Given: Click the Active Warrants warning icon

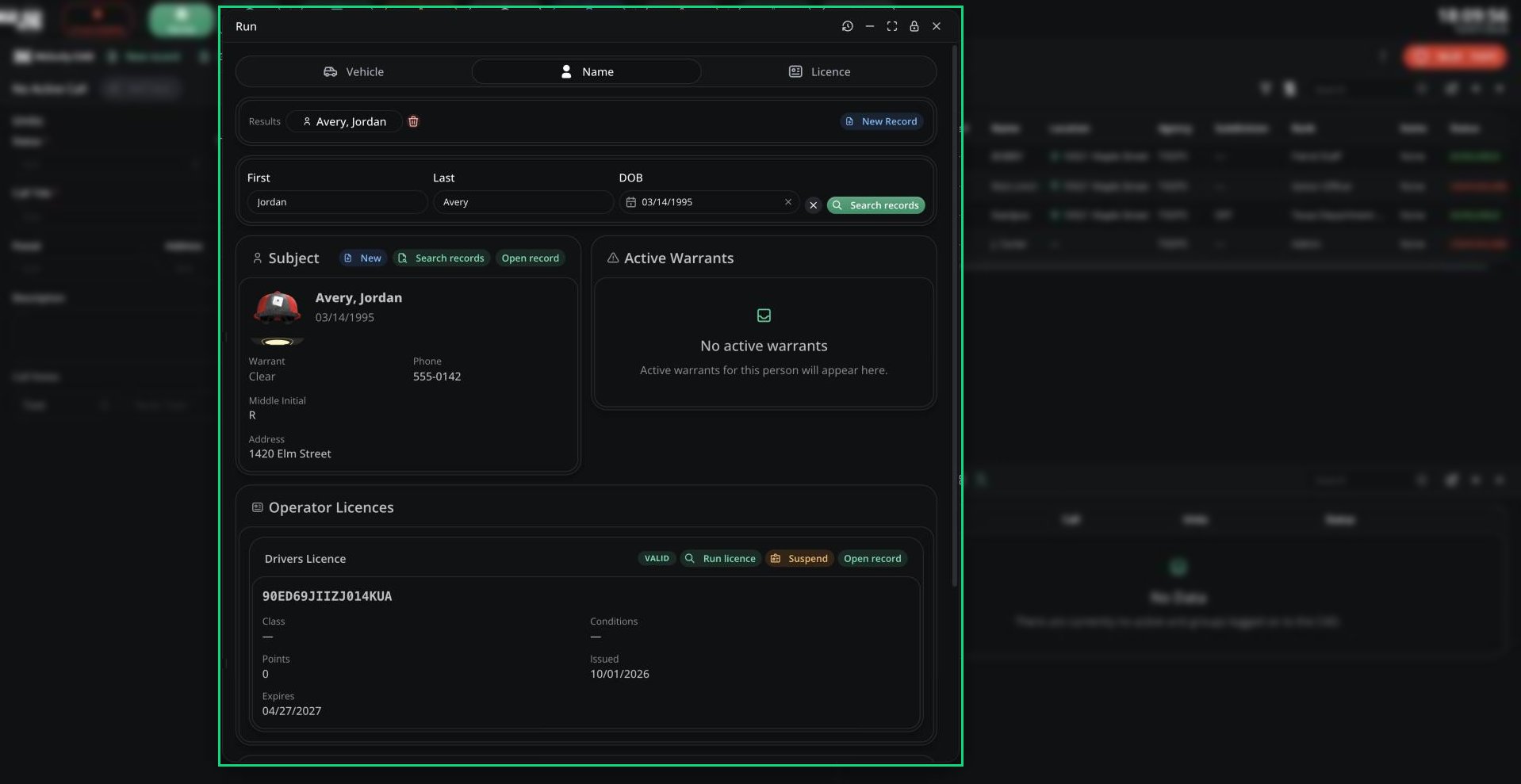Looking at the screenshot, I should point(612,258).
